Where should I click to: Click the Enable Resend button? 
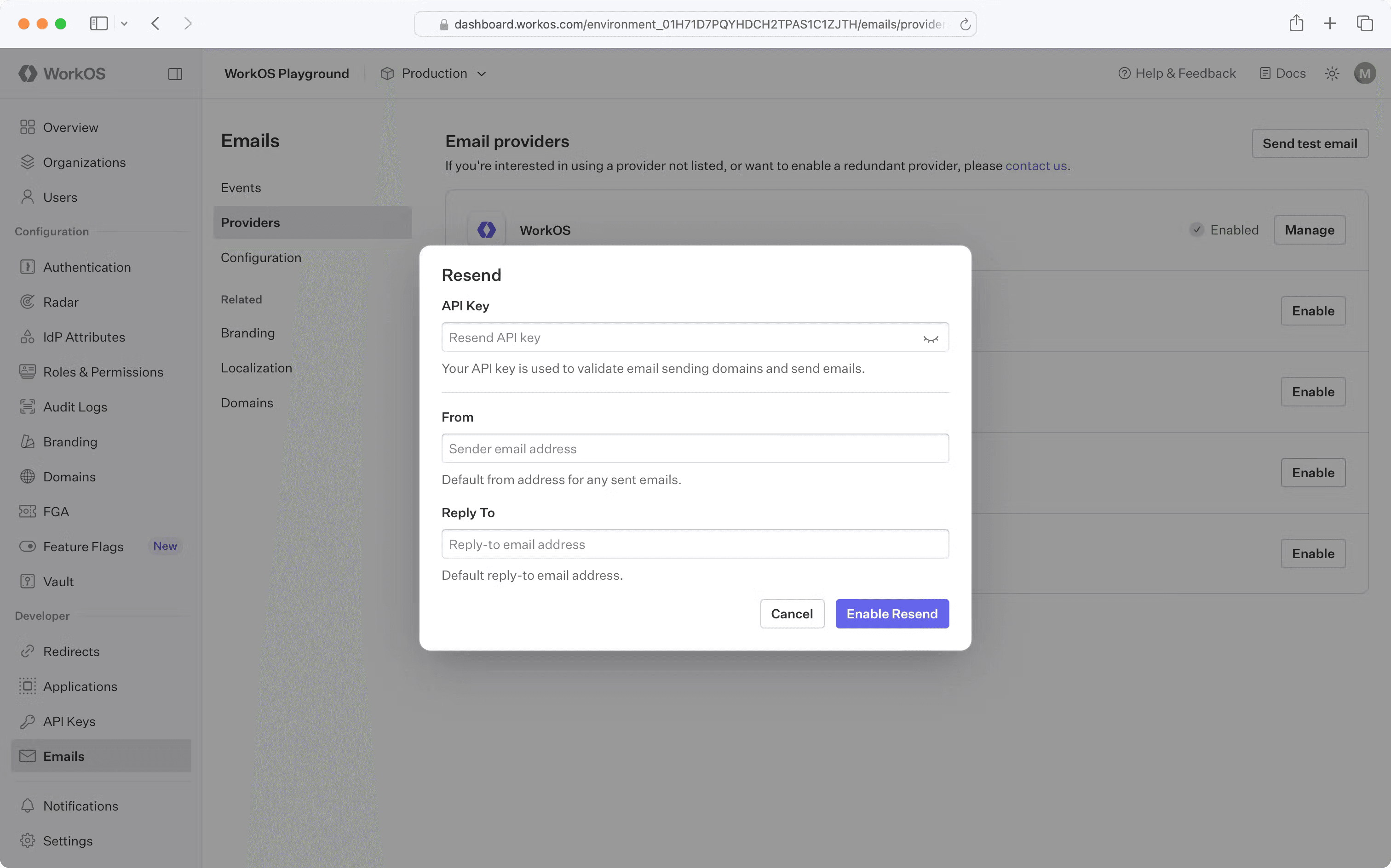891,613
